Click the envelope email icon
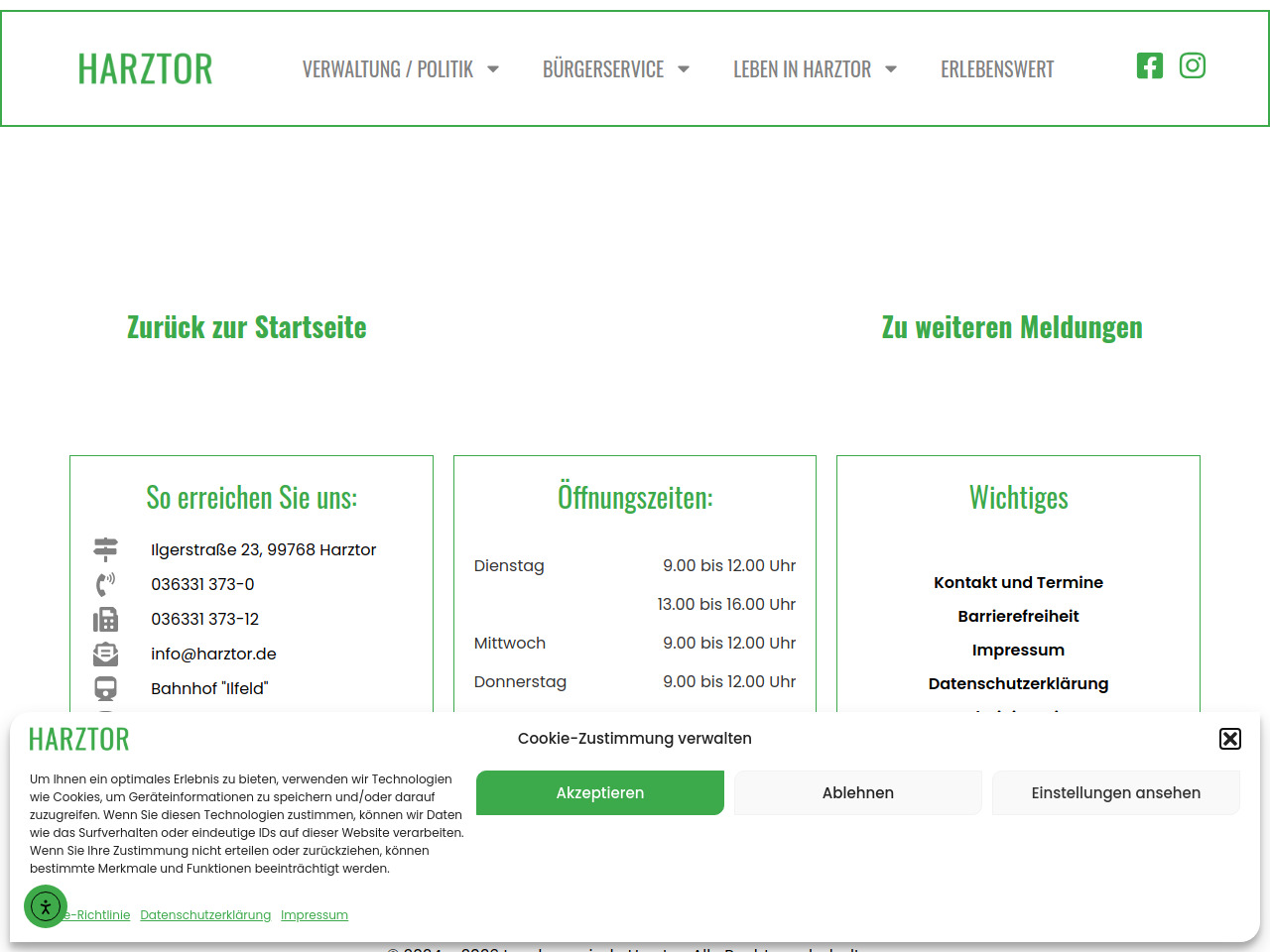 (106, 654)
